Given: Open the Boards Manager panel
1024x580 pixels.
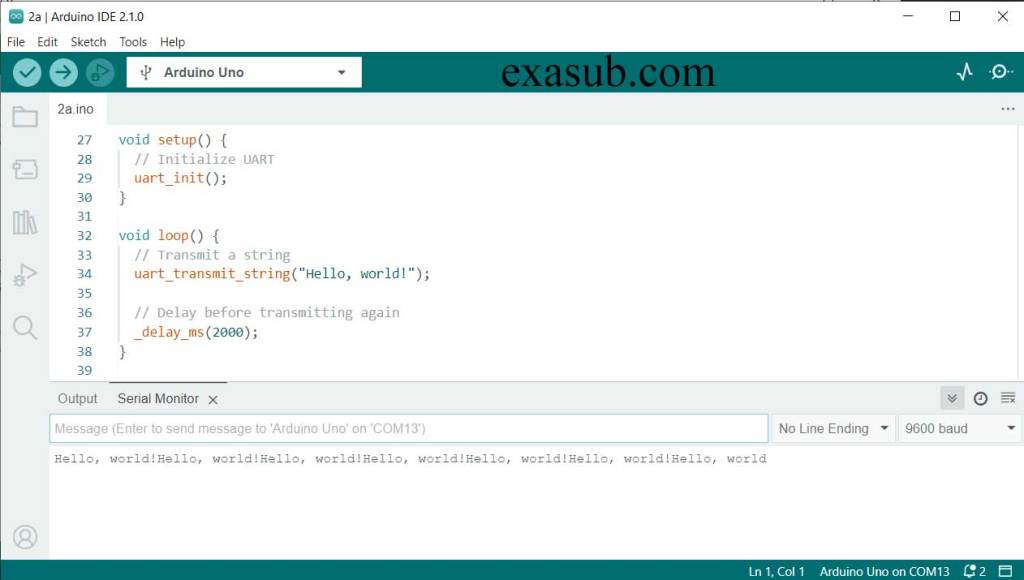Looking at the screenshot, I should click(x=25, y=169).
